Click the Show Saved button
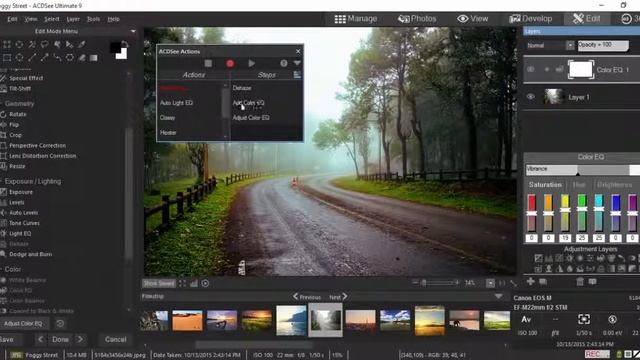Screen dimensions: 640x360 pos(159,283)
